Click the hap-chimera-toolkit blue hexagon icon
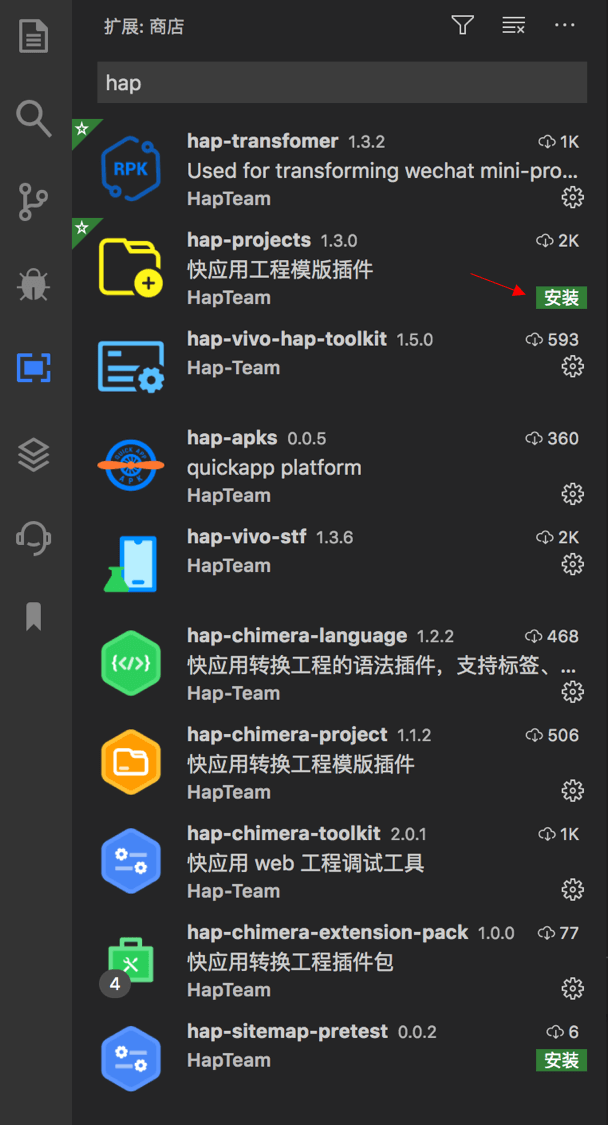Screen dimensions: 608x1125 coord(131,862)
